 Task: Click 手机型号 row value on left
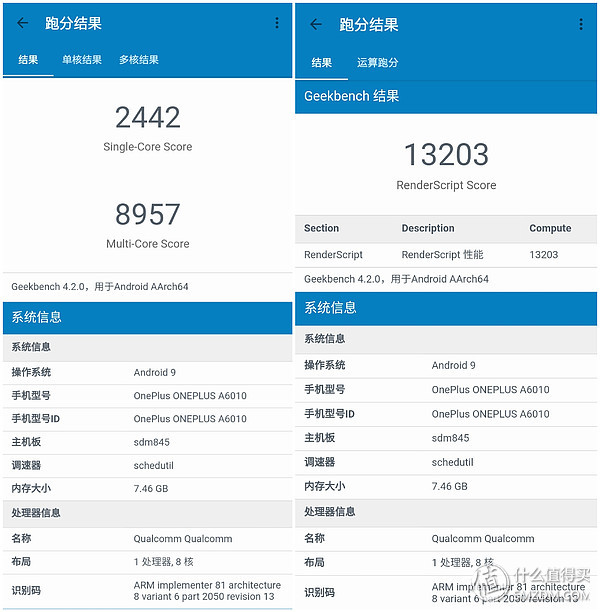190,396
